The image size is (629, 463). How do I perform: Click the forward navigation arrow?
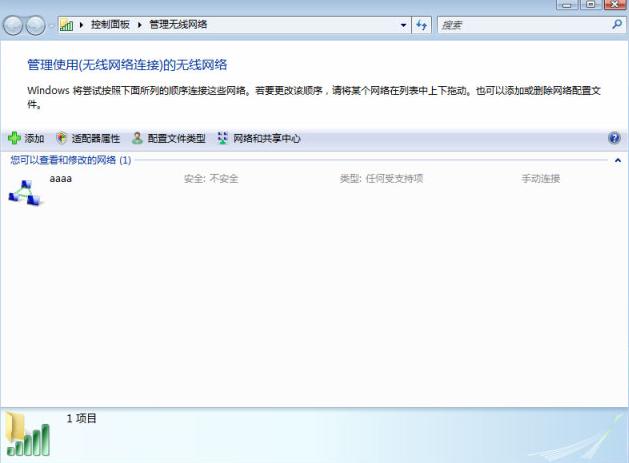click(35, 25)
